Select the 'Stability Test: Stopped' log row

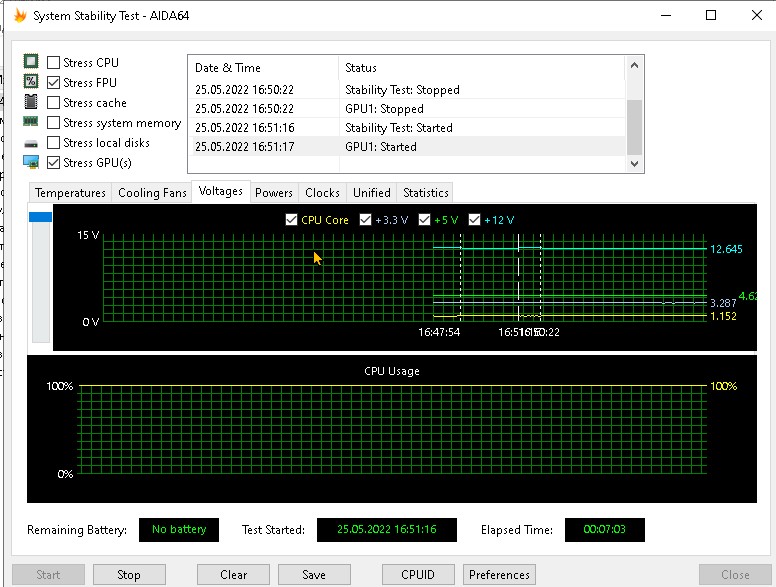pyautogui.click(x=406, y=90)
